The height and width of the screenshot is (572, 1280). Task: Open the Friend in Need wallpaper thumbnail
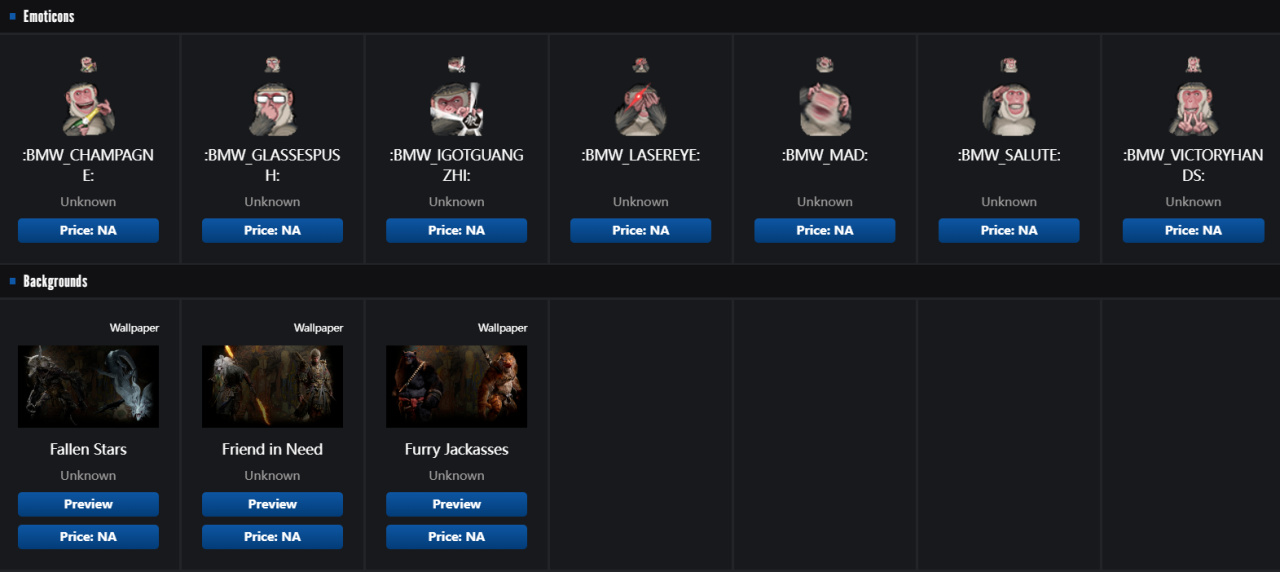point(272,387)
